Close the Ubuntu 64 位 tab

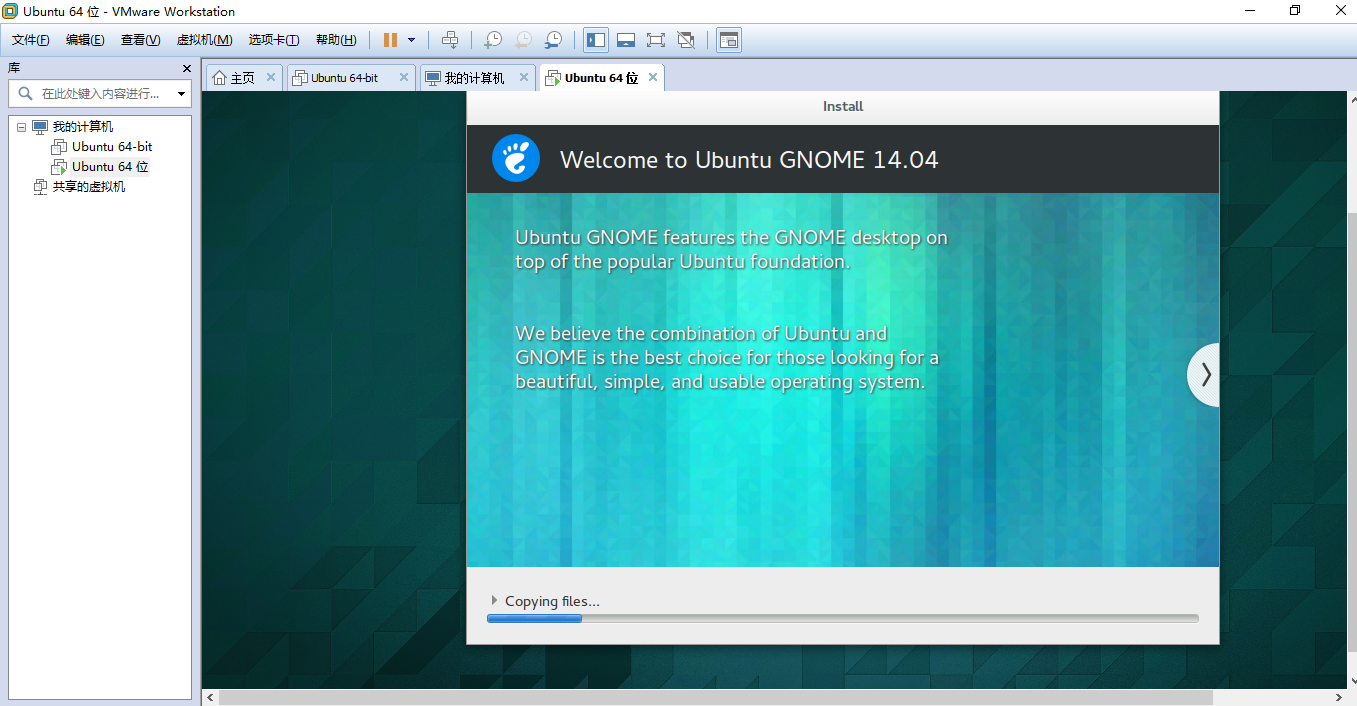tap(652, 77)
